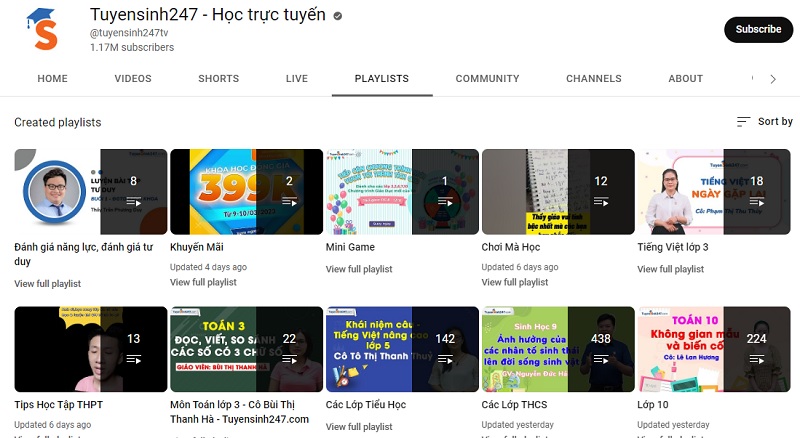
Task: Click playlist queue icon on Tiếng Việt lớp 3 thumbnail
Action: click(756, 201)
